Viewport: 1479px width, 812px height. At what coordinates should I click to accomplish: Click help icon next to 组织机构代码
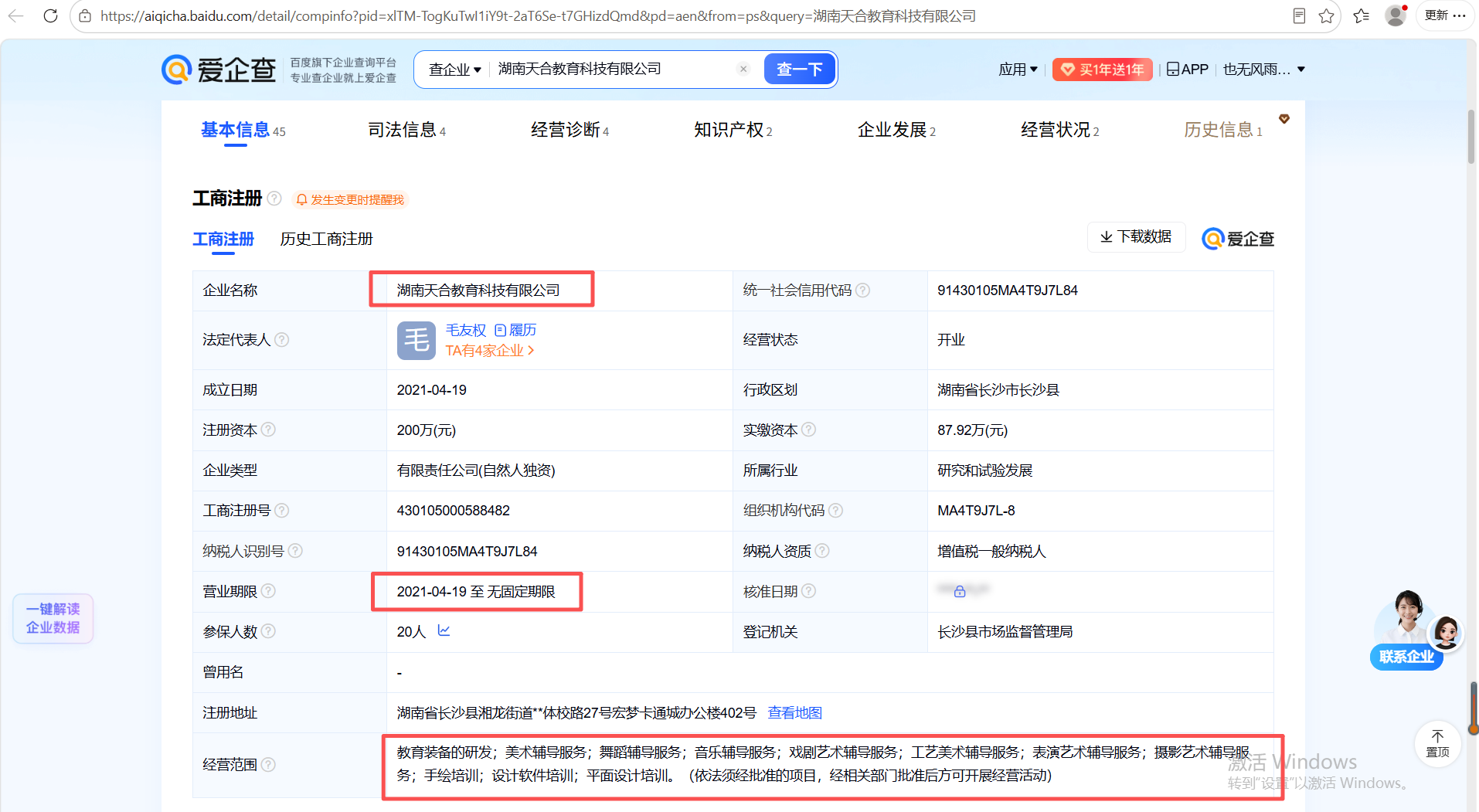(835, 511)
